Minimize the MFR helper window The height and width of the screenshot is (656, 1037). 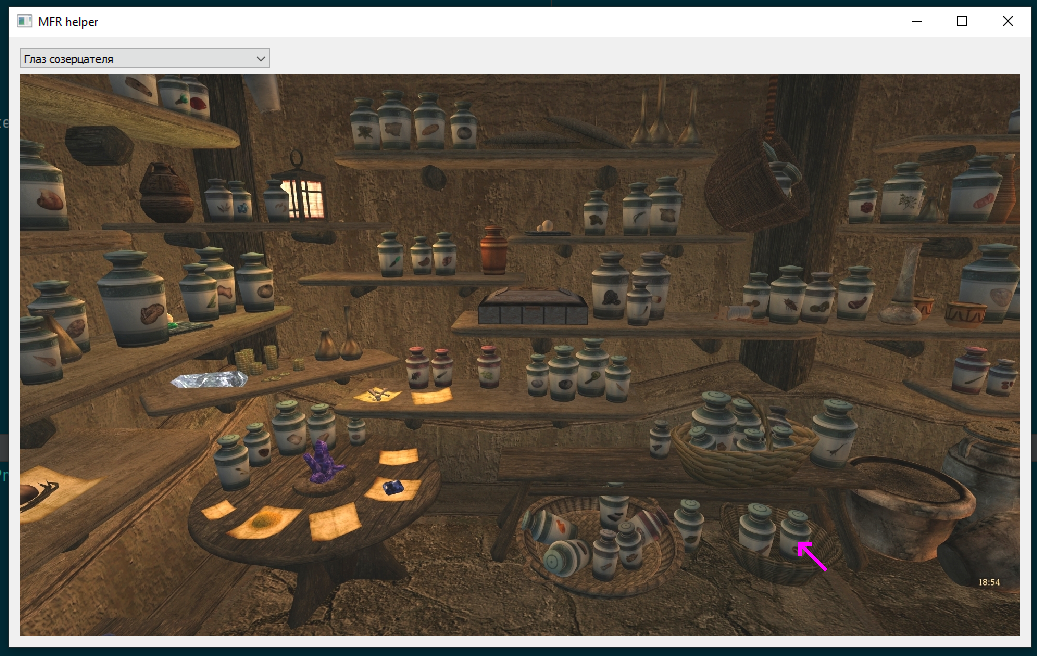tap(916, 21)
